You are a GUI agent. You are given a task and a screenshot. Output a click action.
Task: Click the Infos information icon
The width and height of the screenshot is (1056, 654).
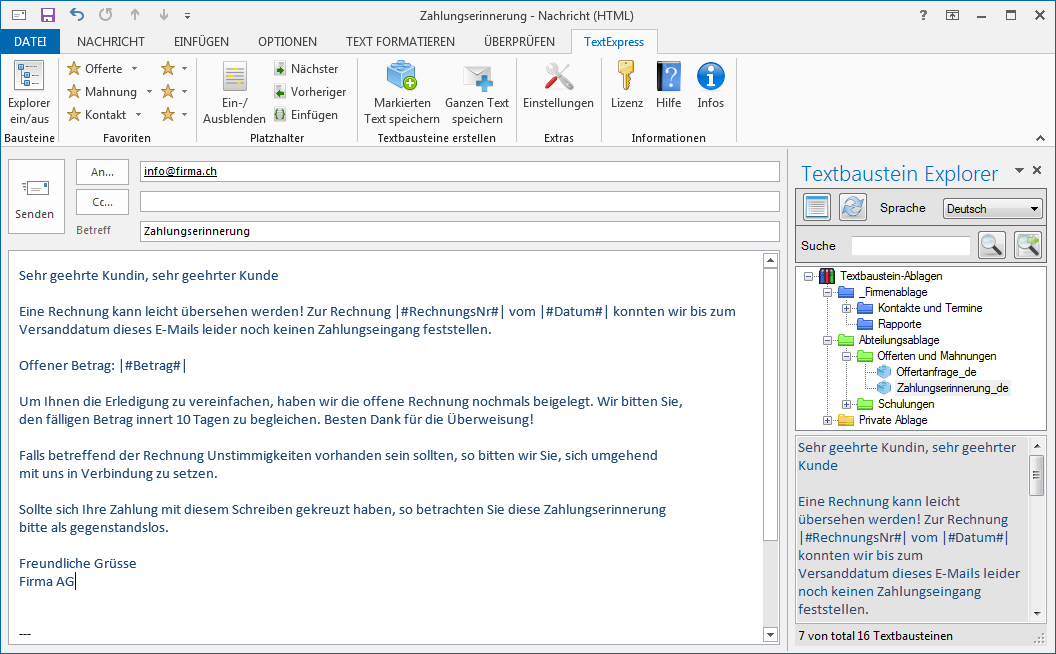pyautogui.click(x=710, y=77)
